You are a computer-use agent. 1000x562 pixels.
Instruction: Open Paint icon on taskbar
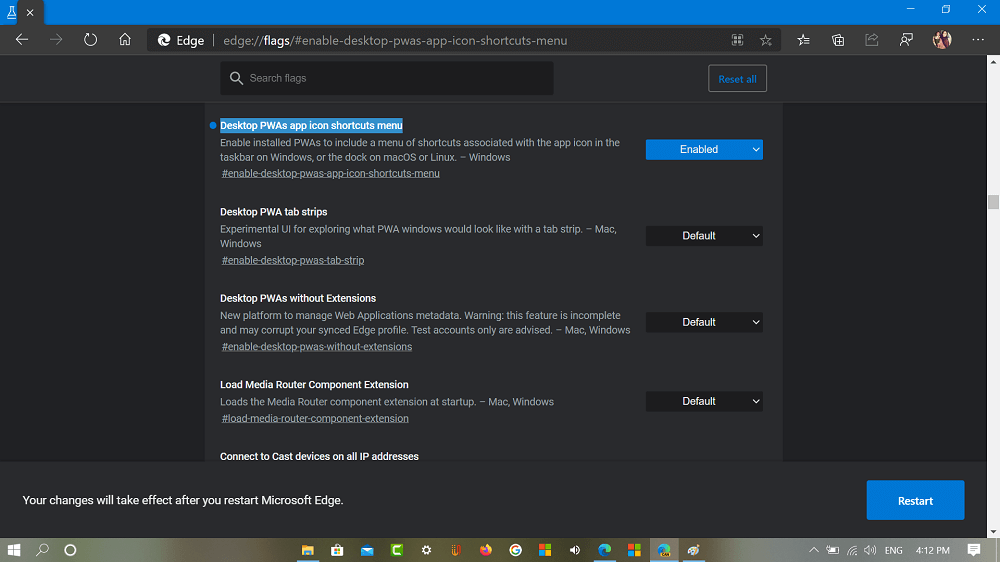693,550
